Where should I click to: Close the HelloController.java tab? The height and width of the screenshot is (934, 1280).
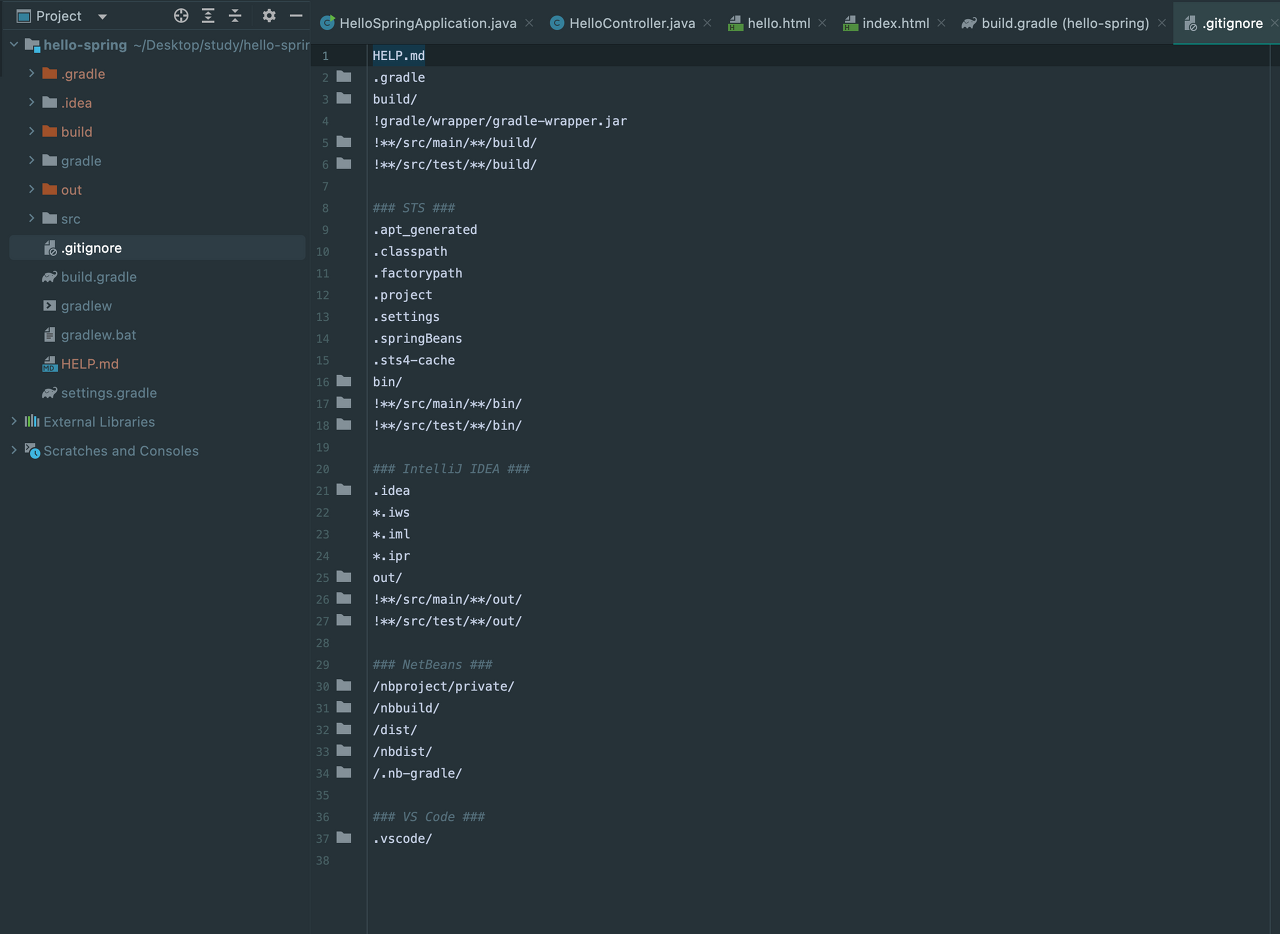tap(707, 23)
